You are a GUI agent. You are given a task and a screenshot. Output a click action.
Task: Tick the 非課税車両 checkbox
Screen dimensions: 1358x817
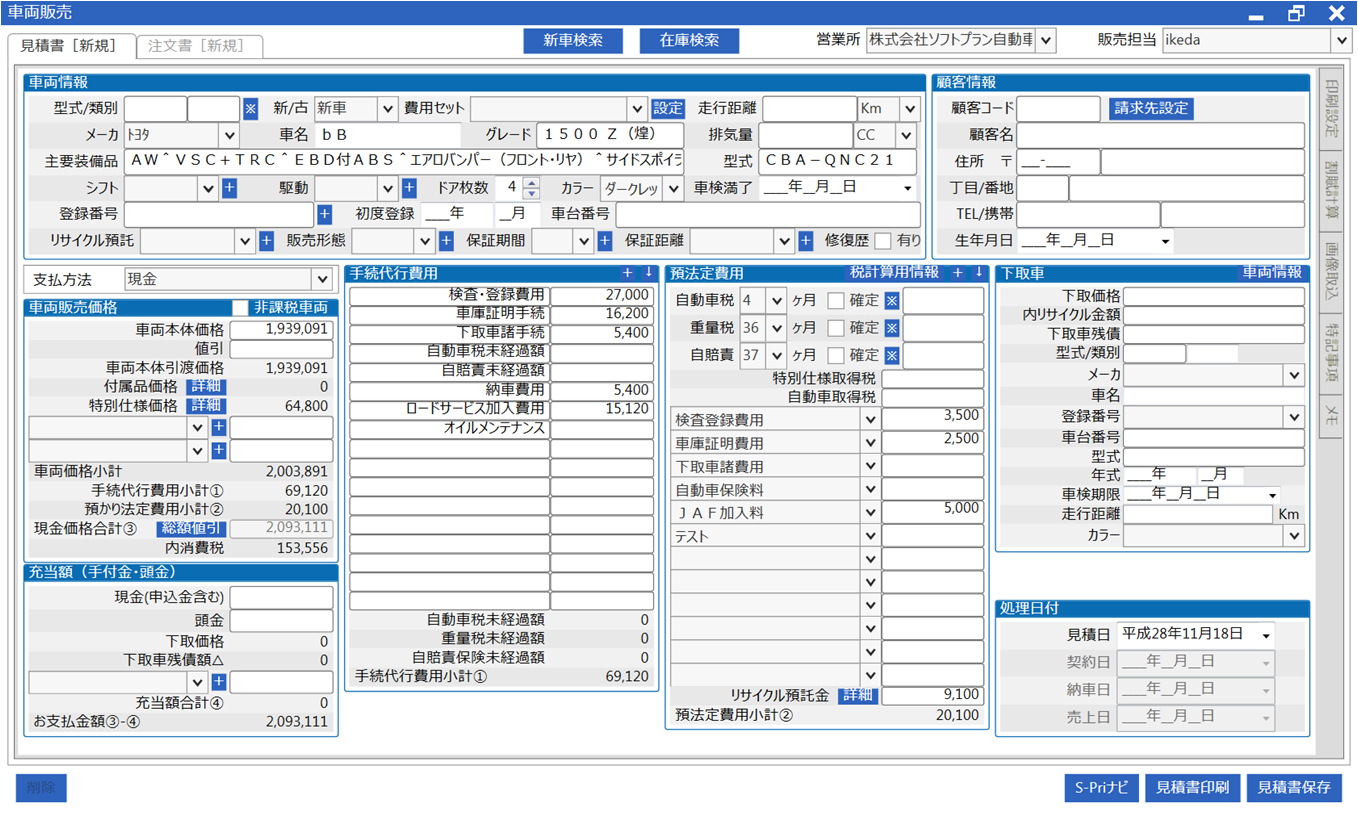[240, 308]
